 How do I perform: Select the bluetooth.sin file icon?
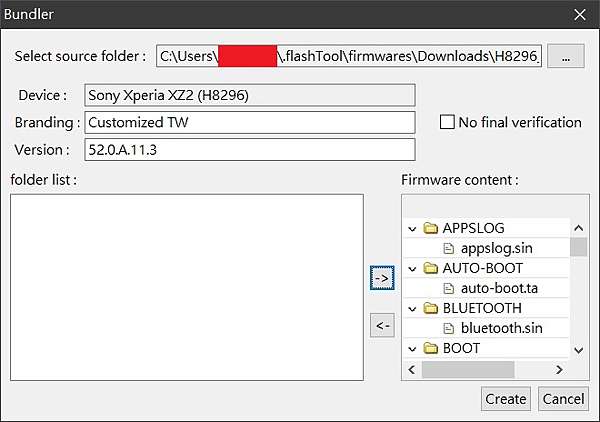(448, 328)
